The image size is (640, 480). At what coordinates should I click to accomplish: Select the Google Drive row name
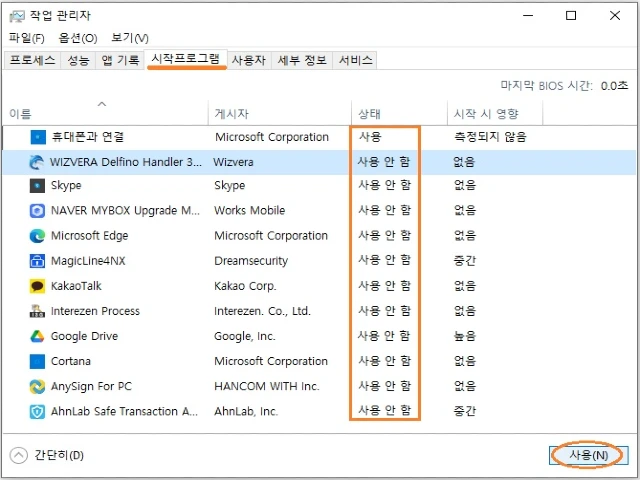click(x=84, y=336)
